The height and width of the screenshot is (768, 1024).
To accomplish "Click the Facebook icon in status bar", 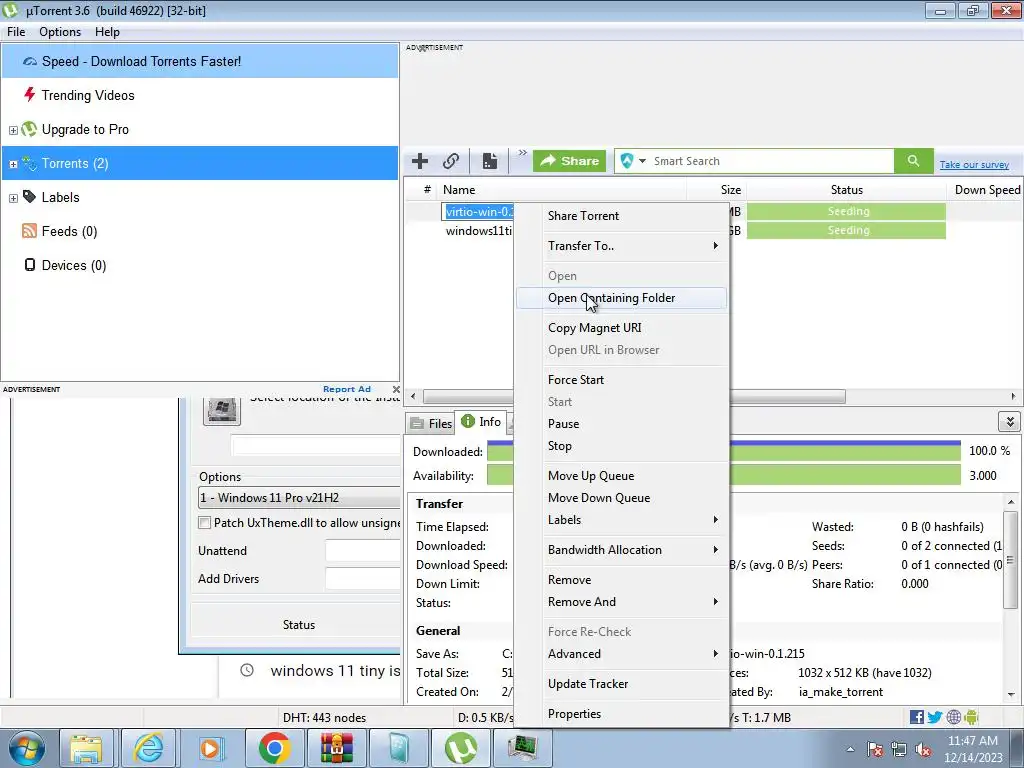I will [x=916, y=717].
